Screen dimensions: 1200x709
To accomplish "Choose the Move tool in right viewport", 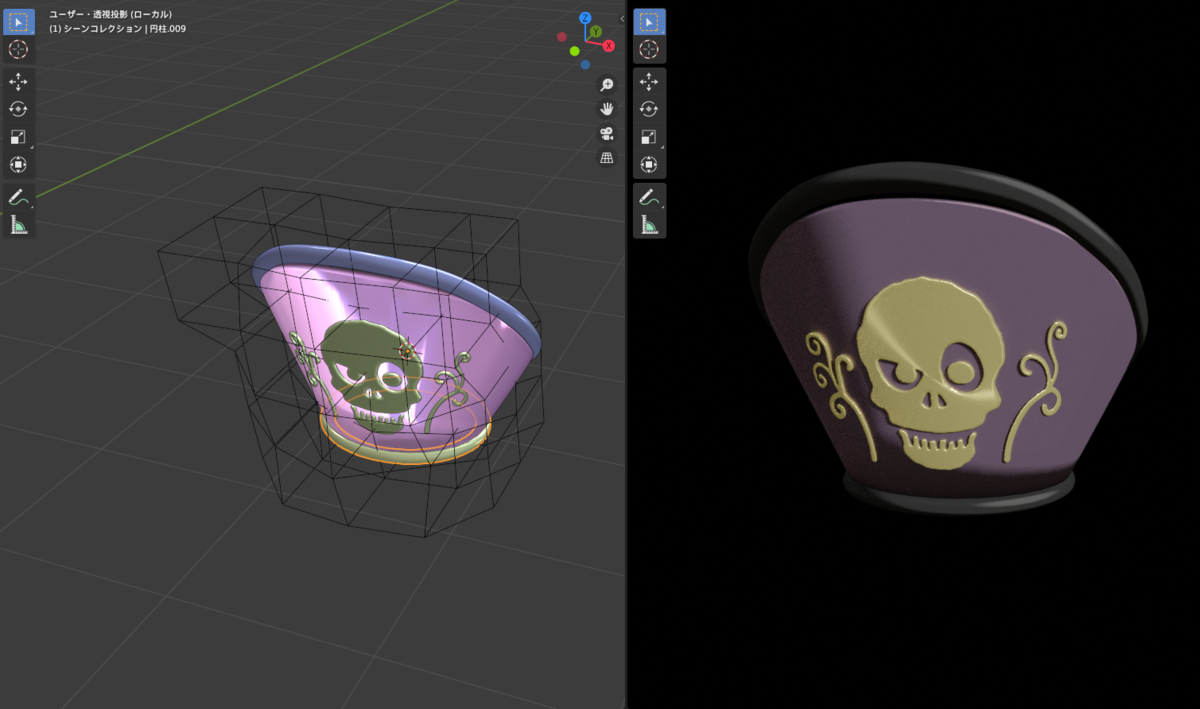I will (x=649, y=82).
